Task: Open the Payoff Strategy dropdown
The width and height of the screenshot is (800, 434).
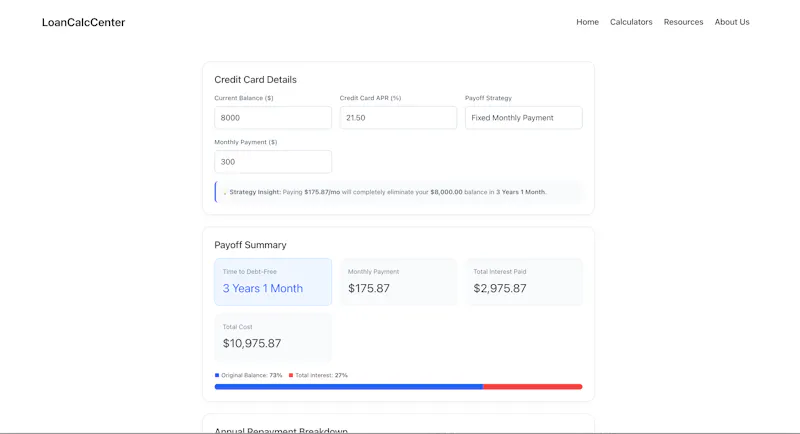Action: [523, 118]
